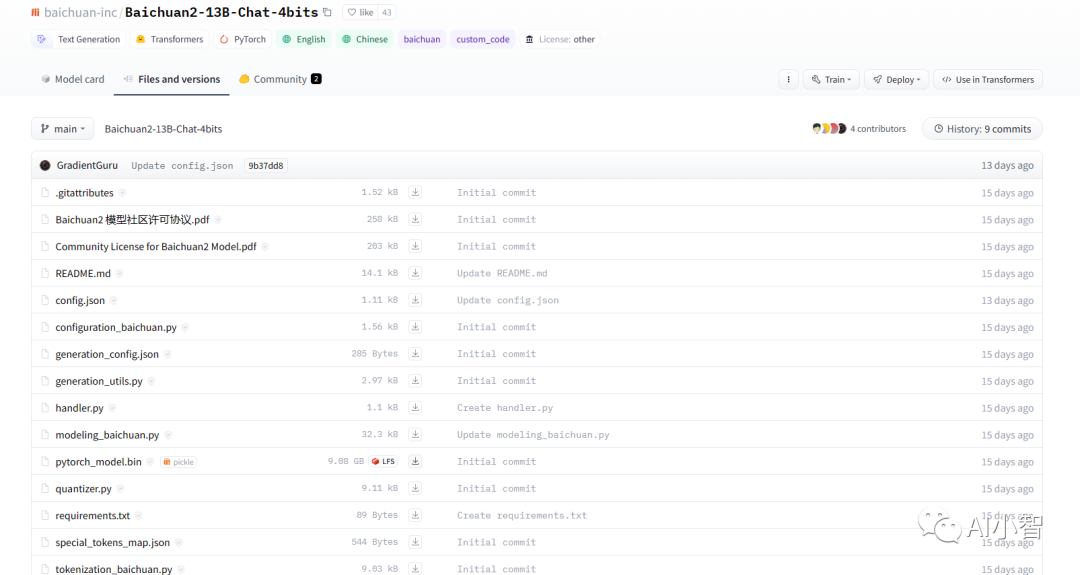Open requirements.txt file
This screenshot has height=575, width=1080.
[92, 515]
